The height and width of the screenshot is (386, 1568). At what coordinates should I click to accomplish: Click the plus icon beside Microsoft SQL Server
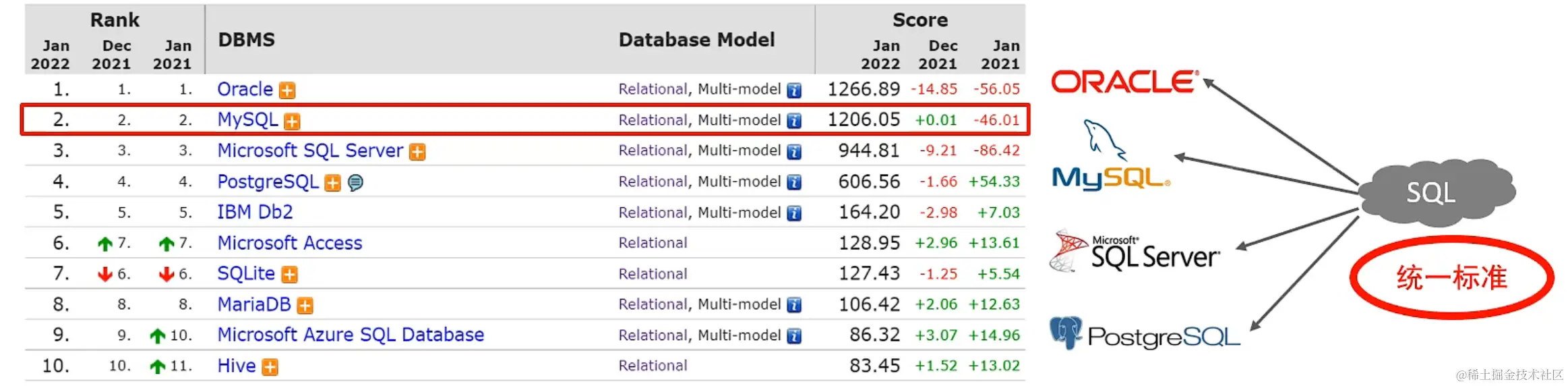click(x=417, y=152)
